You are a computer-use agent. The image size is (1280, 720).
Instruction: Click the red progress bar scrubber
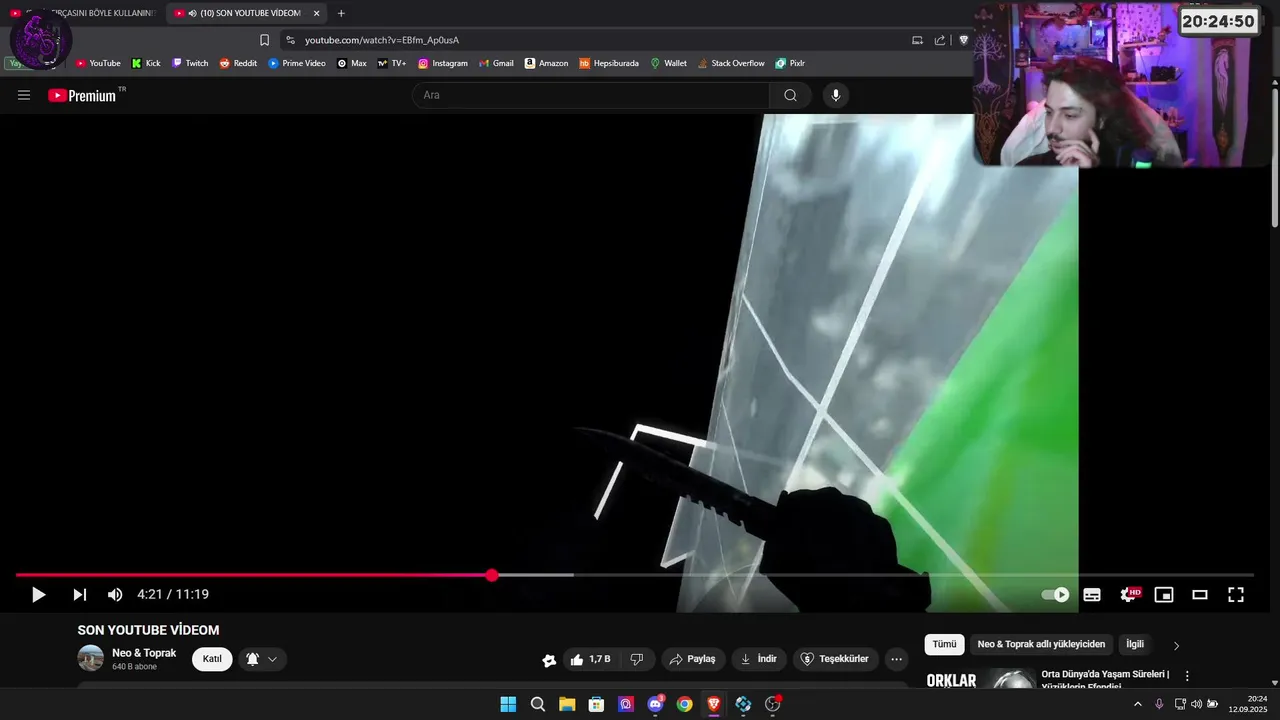pos(491,575)
